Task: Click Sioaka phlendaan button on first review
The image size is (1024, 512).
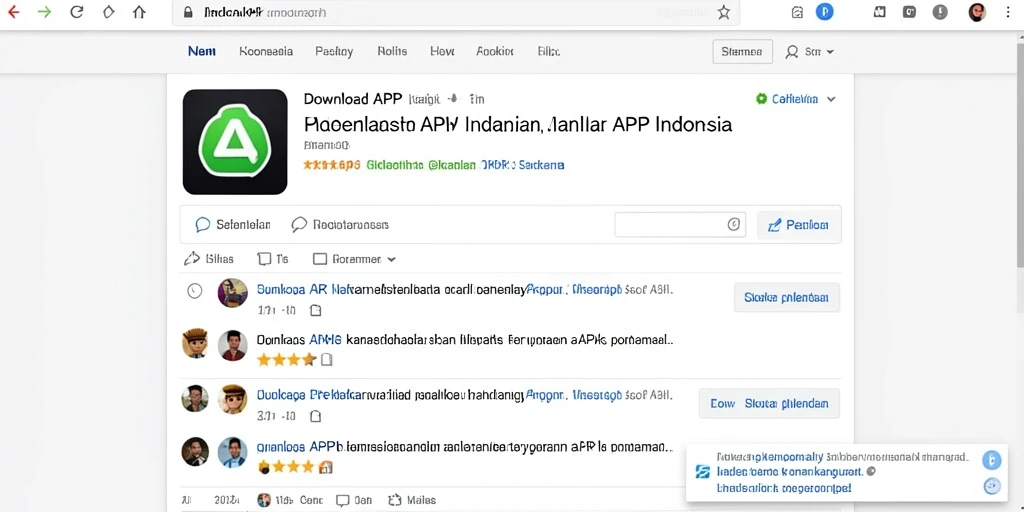Action: (x=787, y=297)
